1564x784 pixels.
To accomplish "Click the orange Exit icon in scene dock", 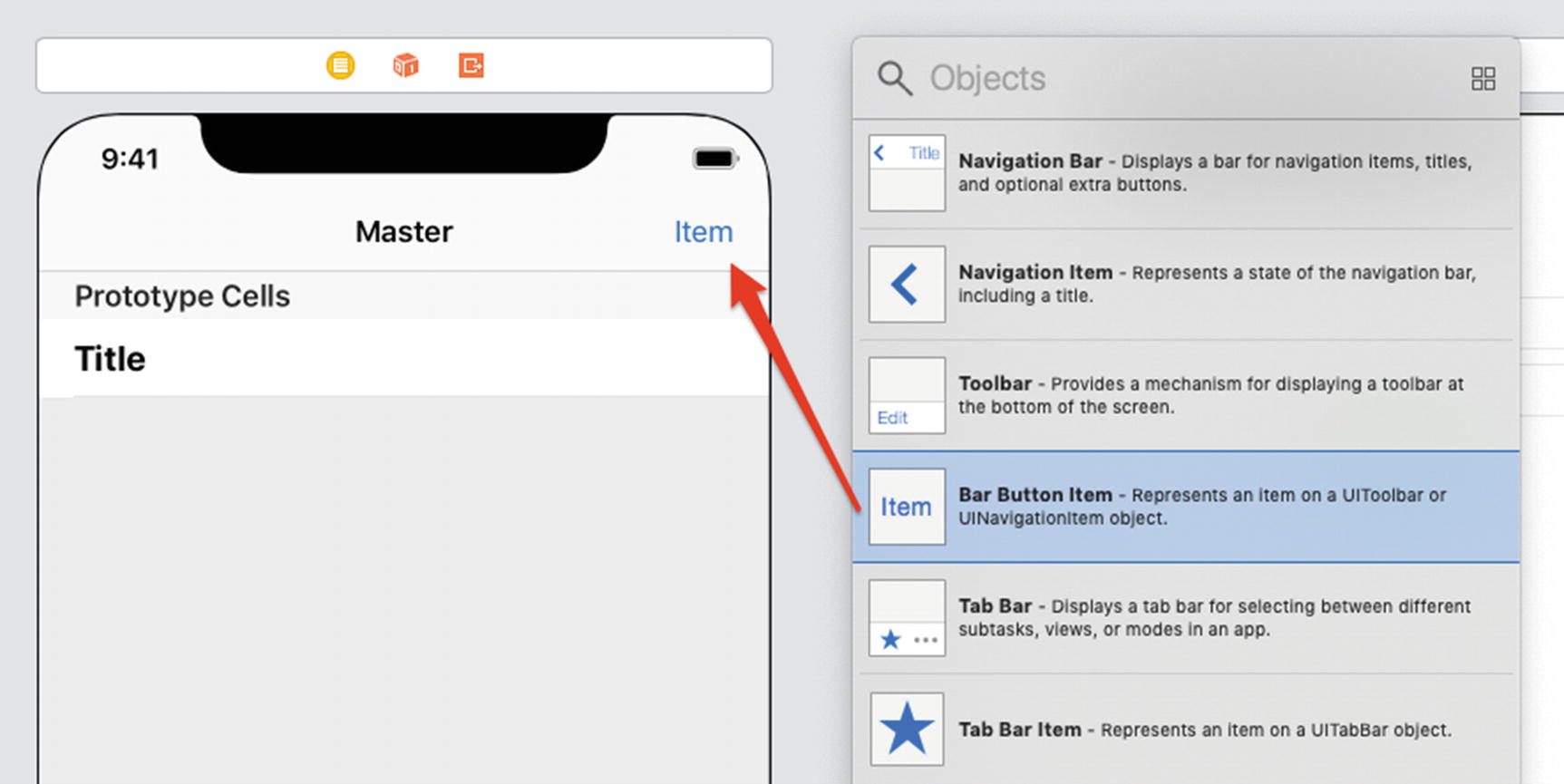I will coord(471,65).
